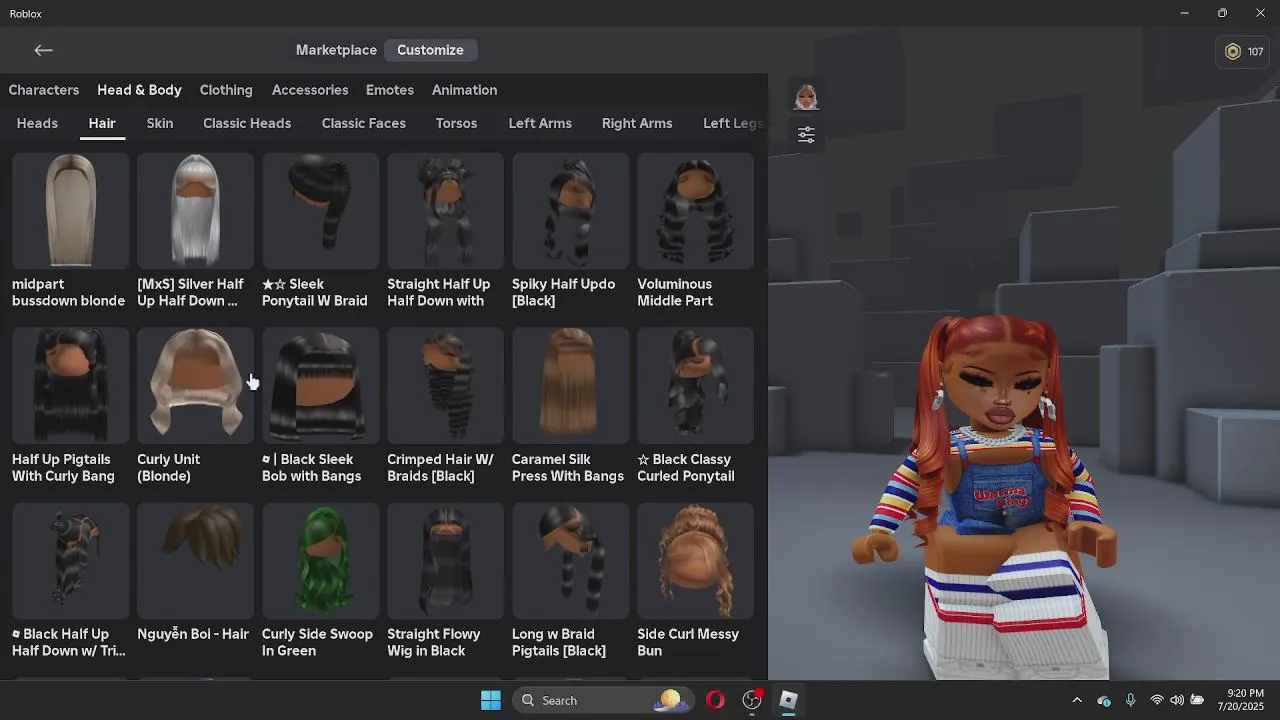Open the volume control in tray
1280x720 pixels.
pos(1177,700)
